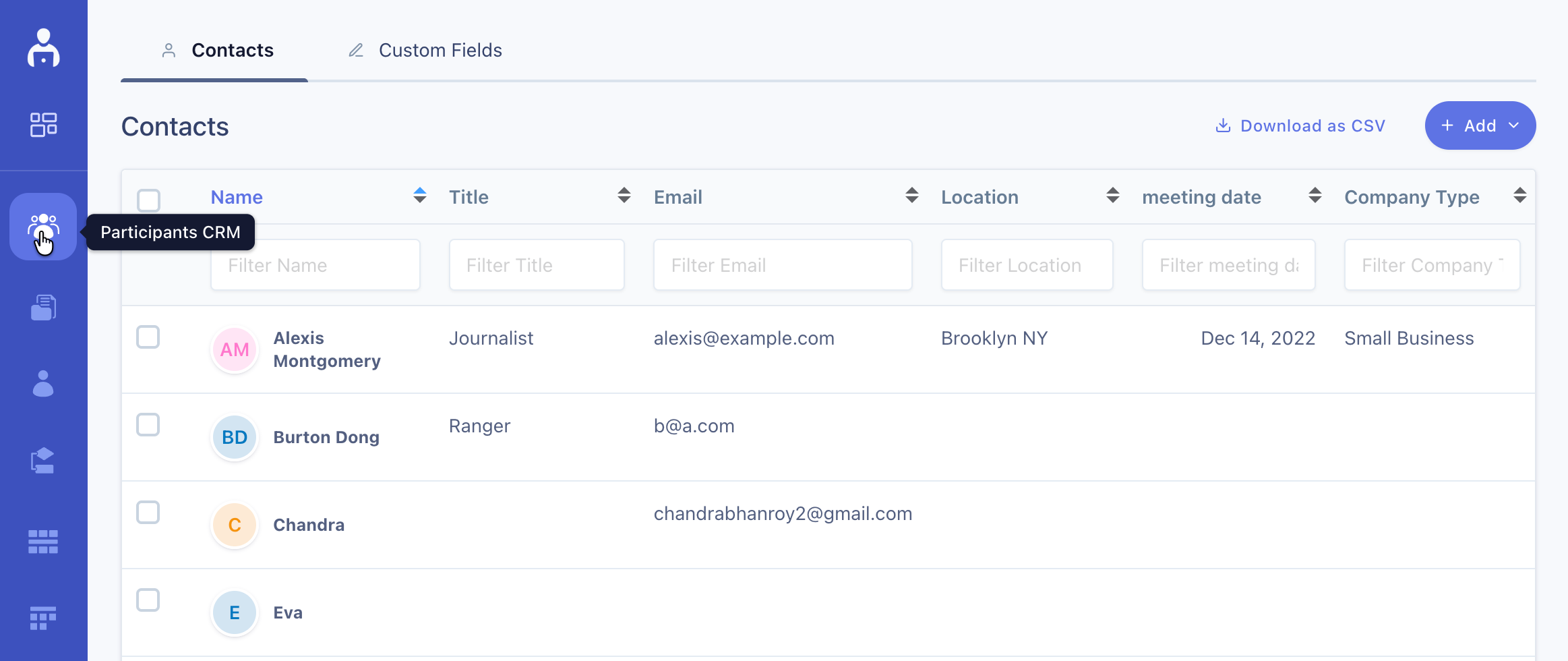The width and height of the screenshot is (1568, 661).
Task: Open the dashboard grid icon in sidebar
Action: (x=43, y=124)
